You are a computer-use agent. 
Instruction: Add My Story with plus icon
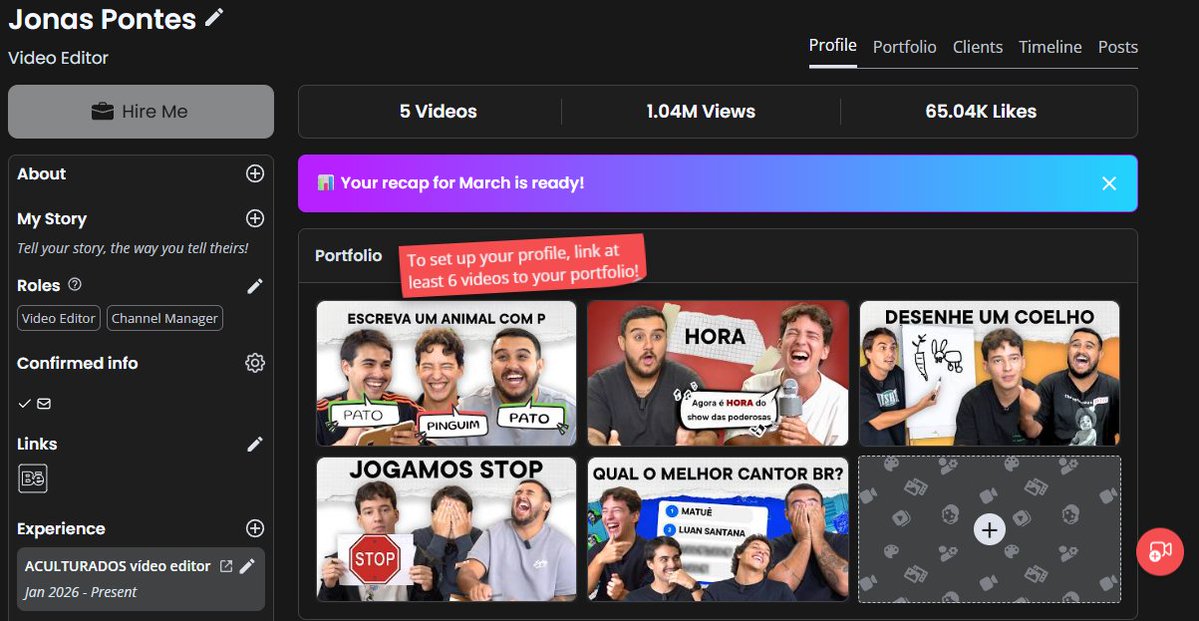(x=255, y=219)
